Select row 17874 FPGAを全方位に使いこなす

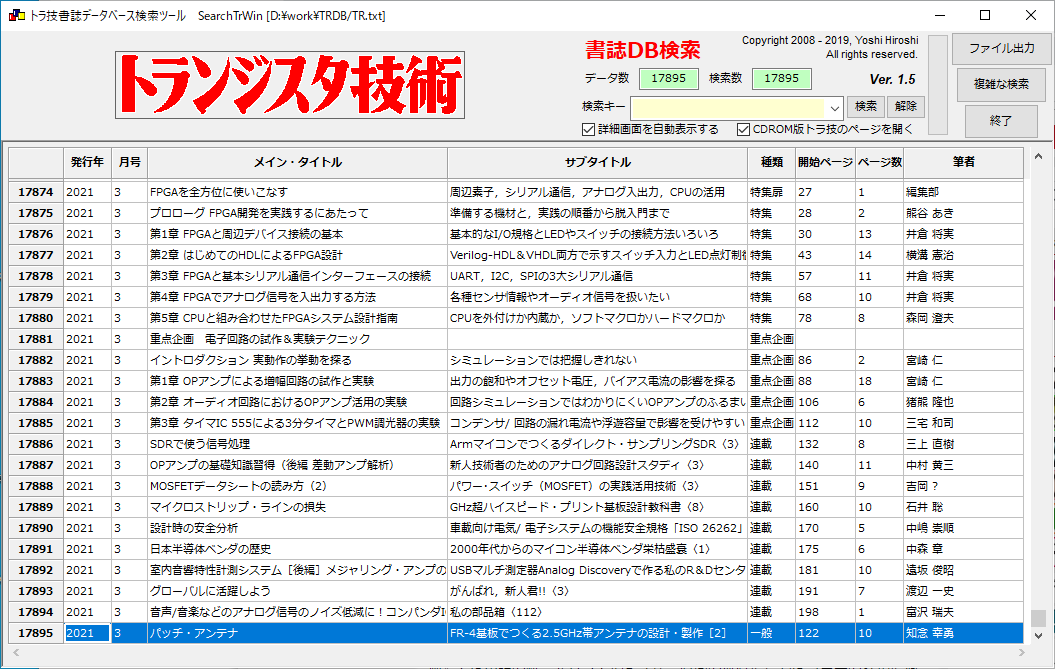[297, 192]
